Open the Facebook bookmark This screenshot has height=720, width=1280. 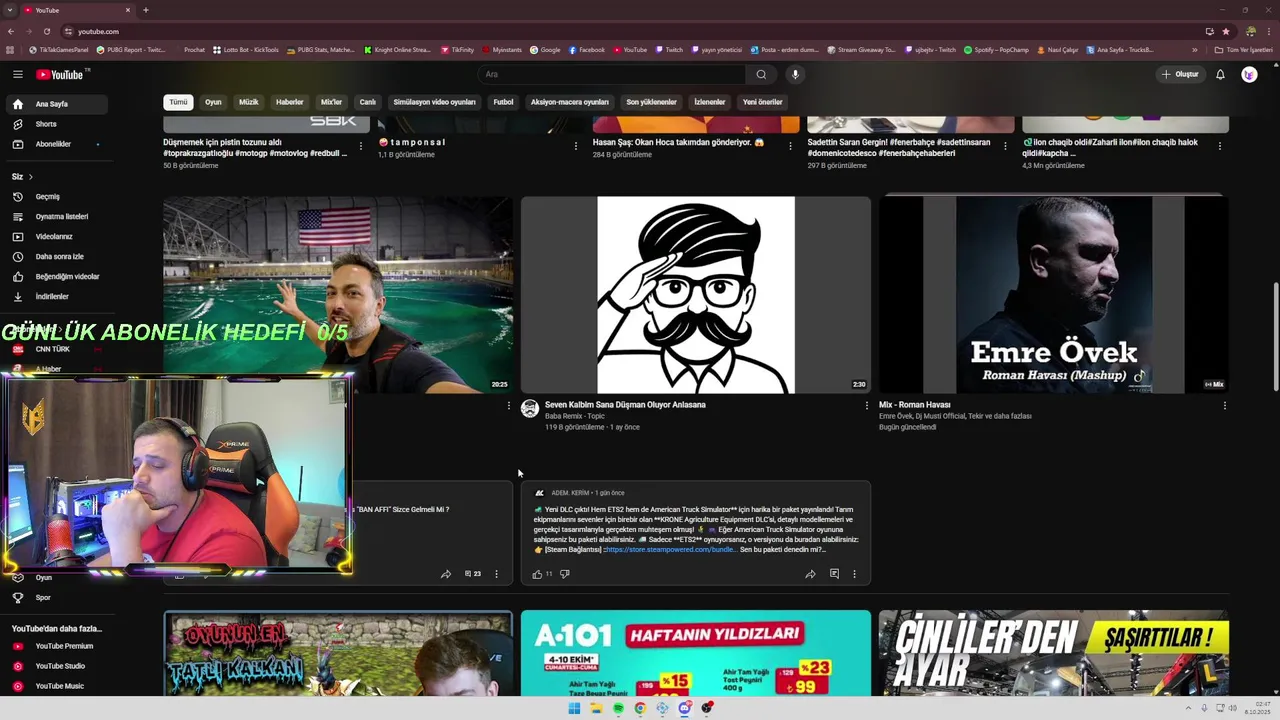[x=587, y=50]
